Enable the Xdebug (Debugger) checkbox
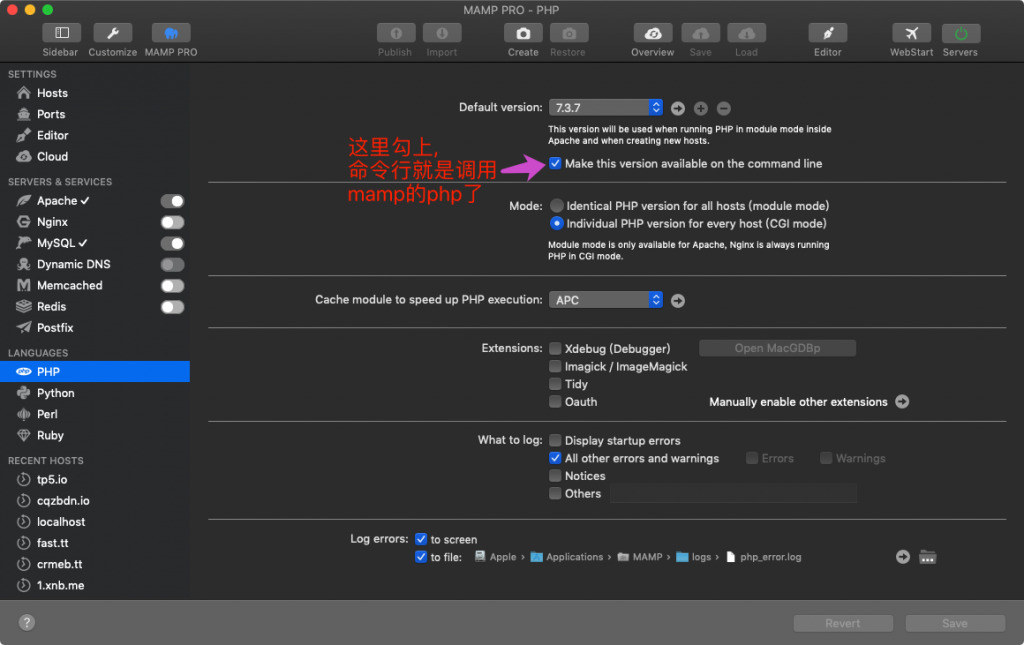 tap(556, 348)
